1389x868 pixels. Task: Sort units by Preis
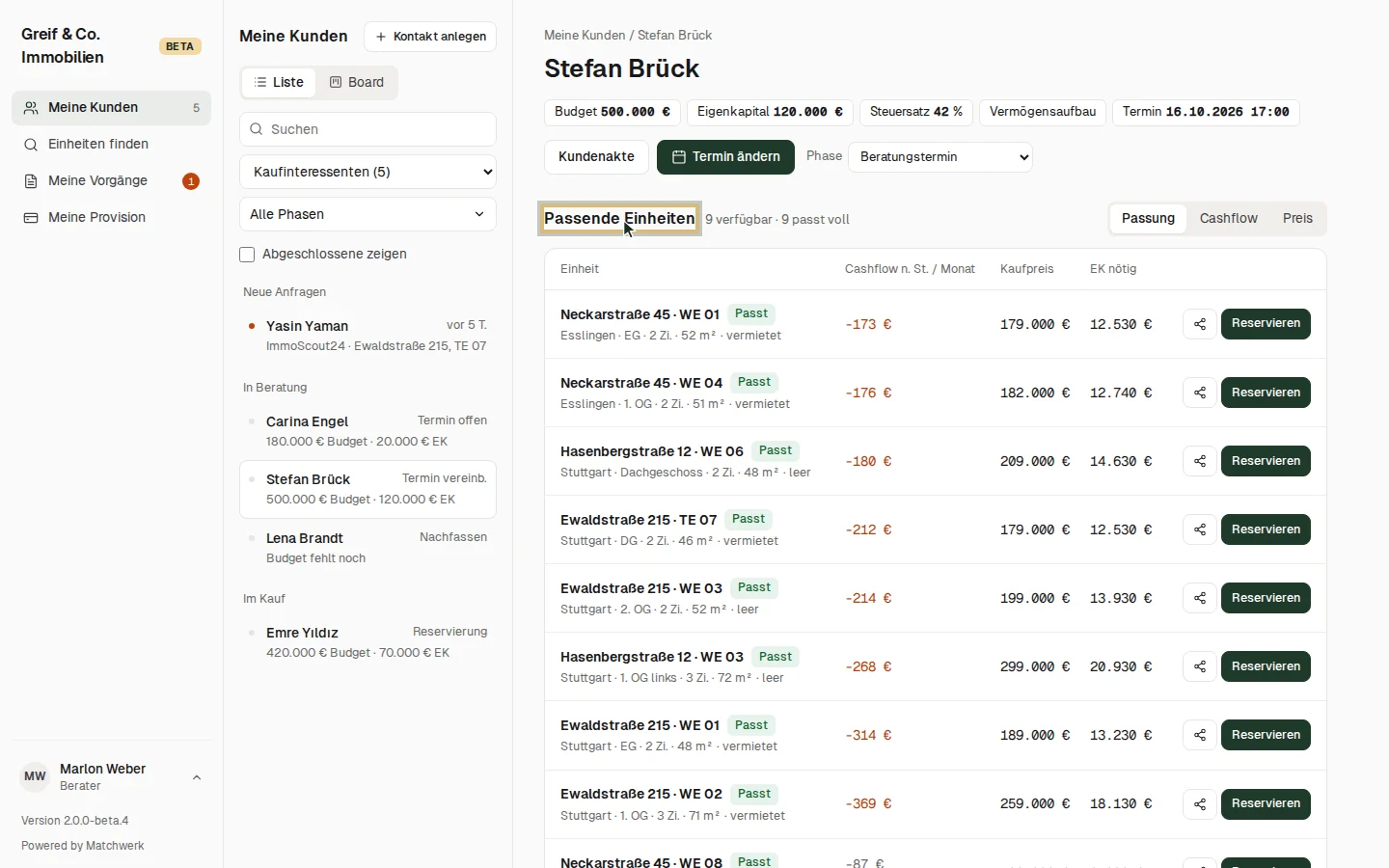coord(1297,219)
